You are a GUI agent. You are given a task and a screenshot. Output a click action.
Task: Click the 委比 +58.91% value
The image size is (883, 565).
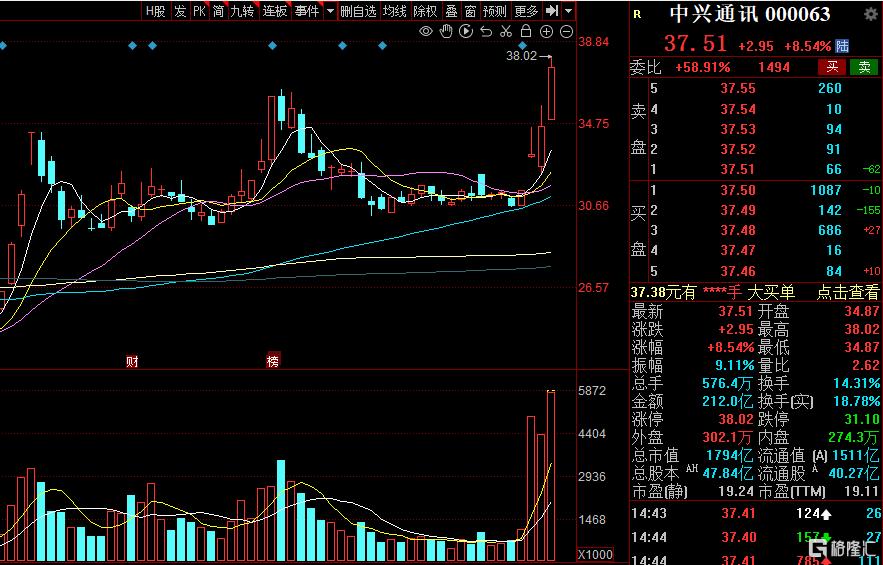(702, 68)
